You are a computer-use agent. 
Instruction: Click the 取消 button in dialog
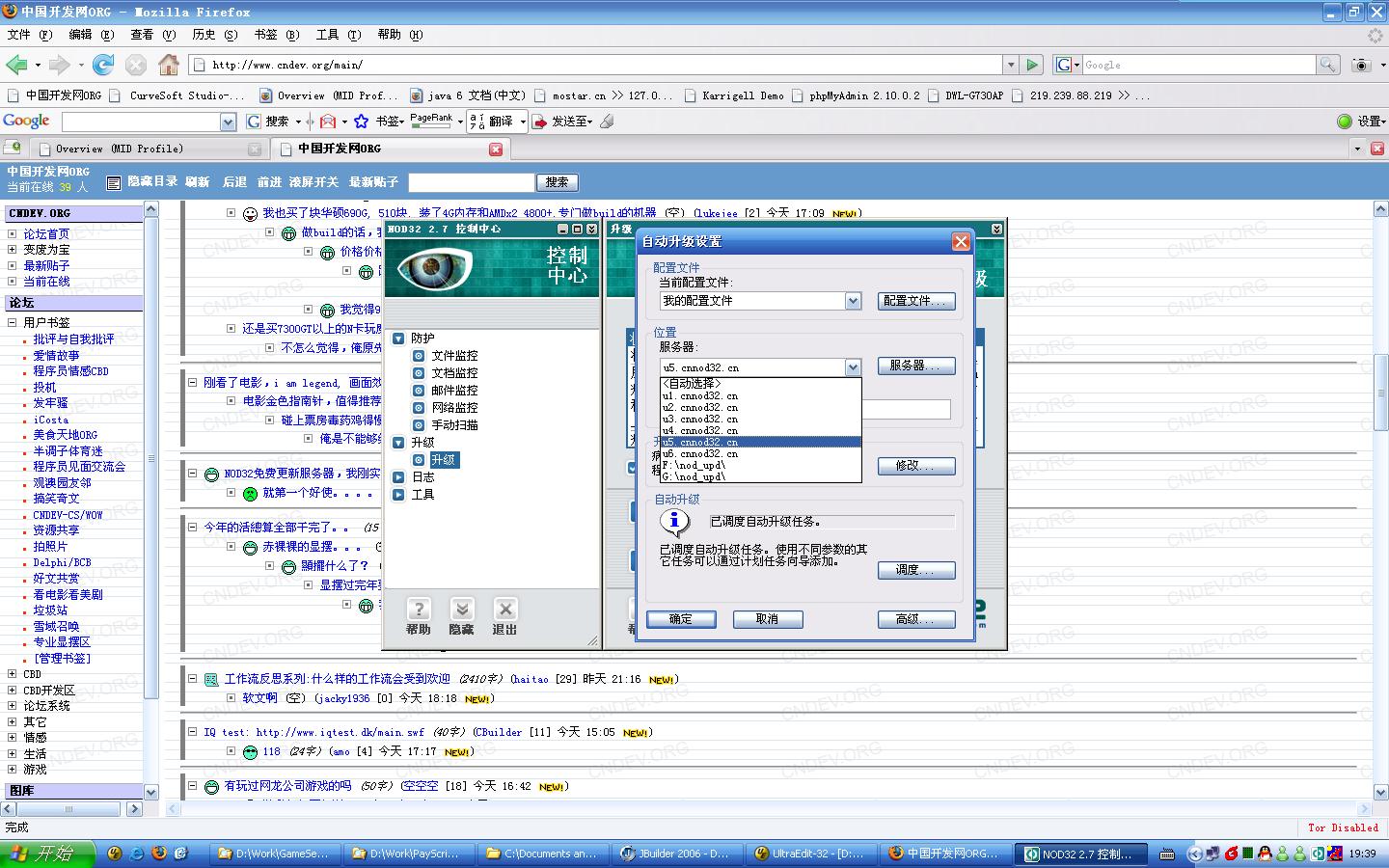(768, 619)
